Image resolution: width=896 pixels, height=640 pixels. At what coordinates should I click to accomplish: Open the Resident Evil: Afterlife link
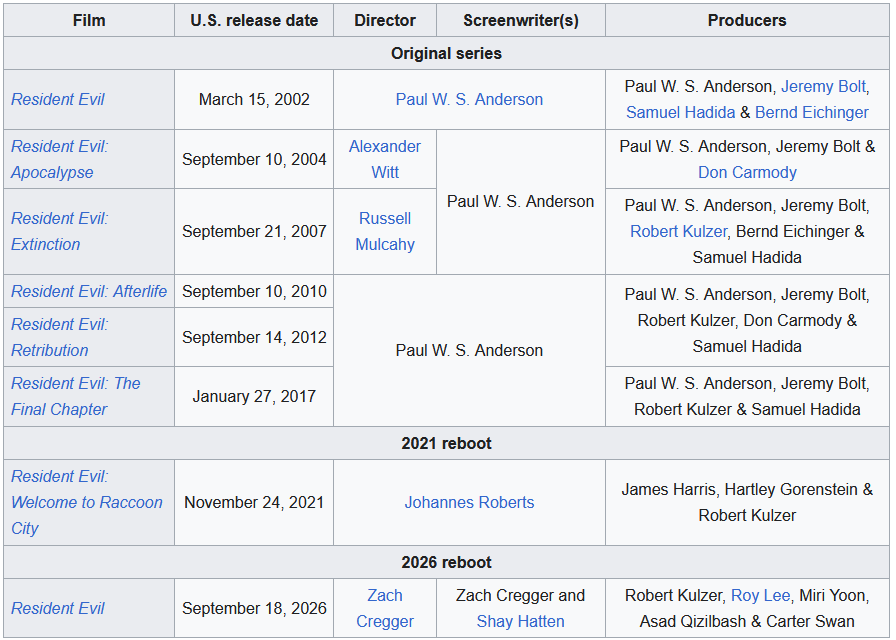tap(89, 291)
